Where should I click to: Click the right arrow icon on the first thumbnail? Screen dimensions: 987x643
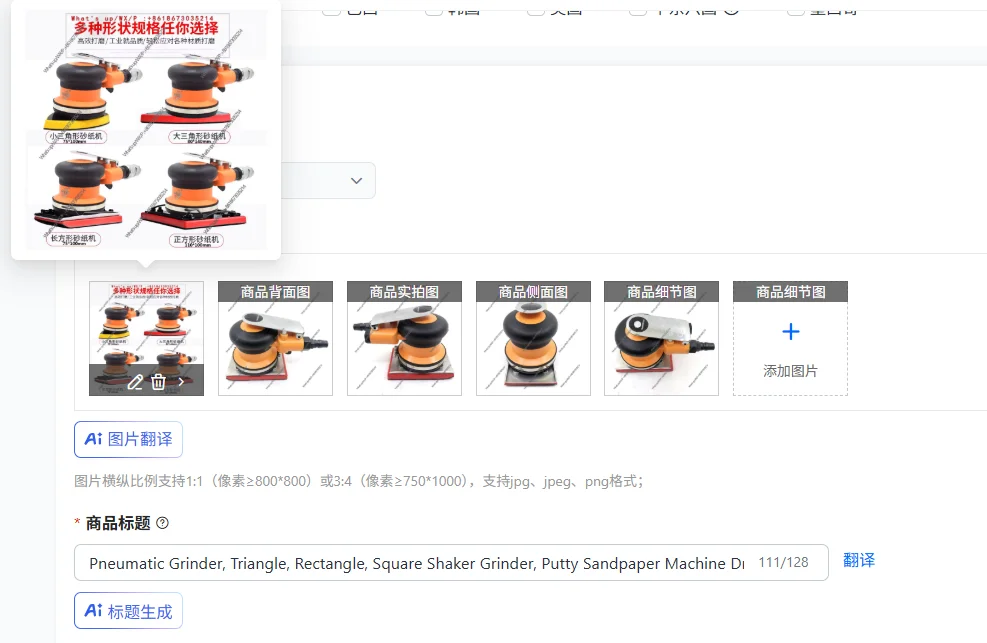point(181,382)
